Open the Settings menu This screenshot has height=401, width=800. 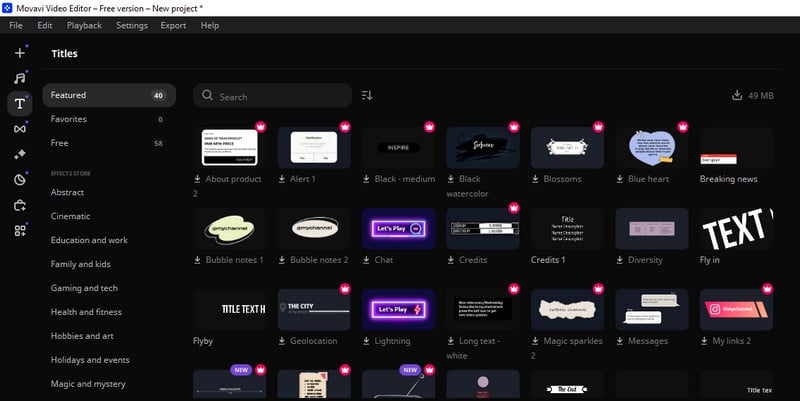click(x=132, y=26)
